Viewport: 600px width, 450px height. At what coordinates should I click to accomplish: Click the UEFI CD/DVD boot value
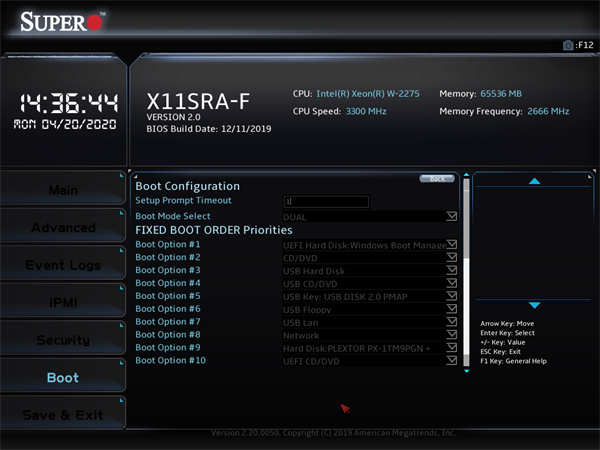point(311,362)
